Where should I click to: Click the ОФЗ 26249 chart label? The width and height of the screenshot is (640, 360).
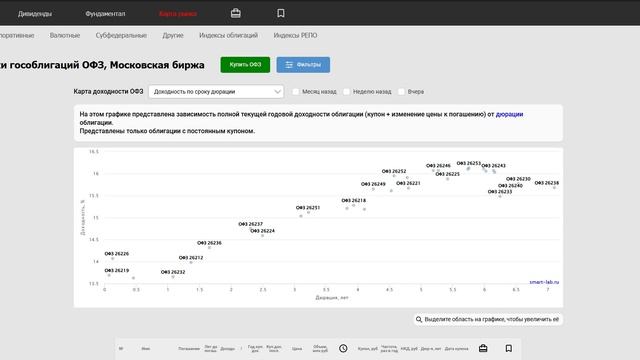pyautogui.click(x=373, y=184)
